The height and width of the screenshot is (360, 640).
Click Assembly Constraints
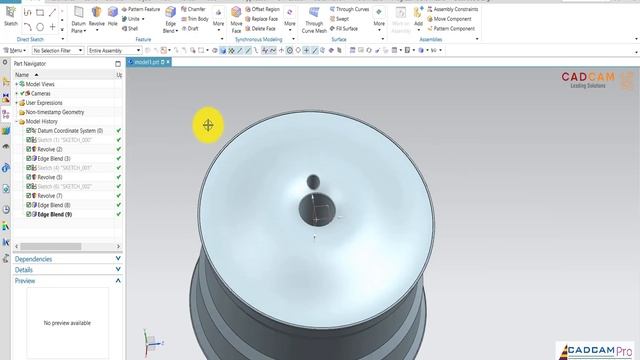point(453,9)
